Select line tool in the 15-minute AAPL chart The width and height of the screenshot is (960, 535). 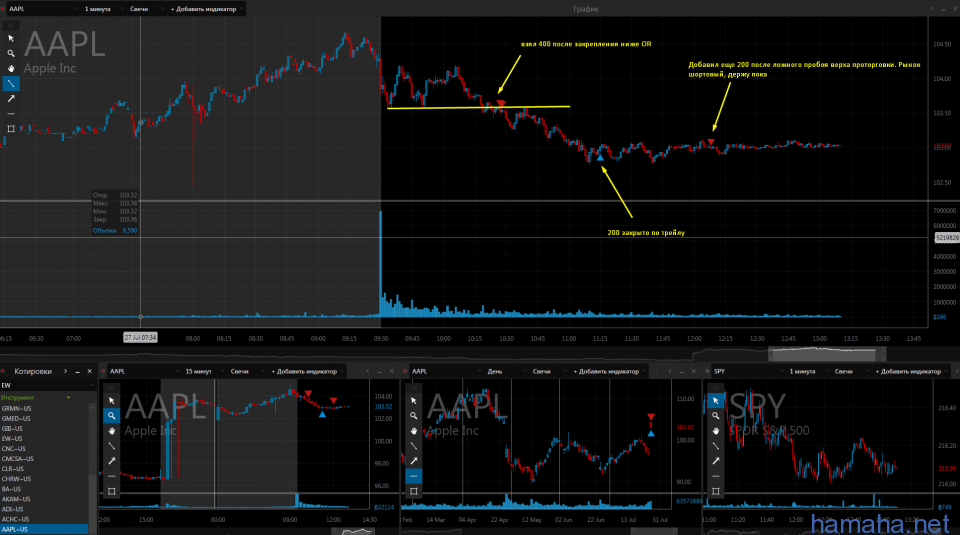(111, 446)
